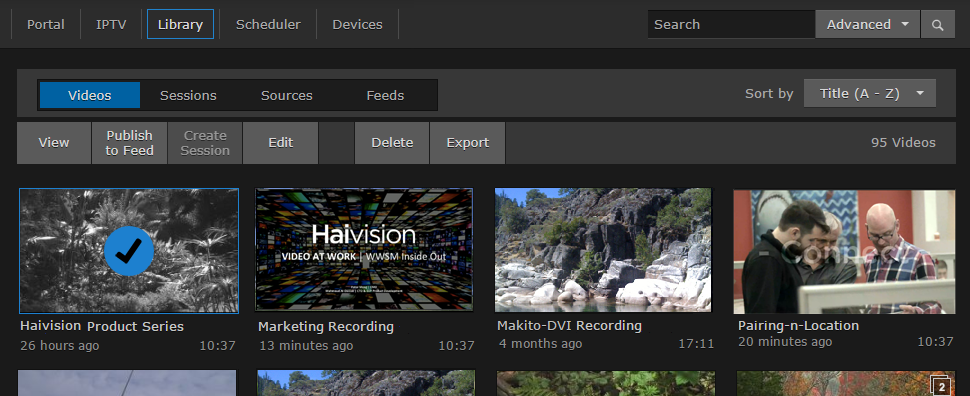This screenshot has height=396, width=970.
Task: Select the Makito-DVI Recording thumbnail
Action: pos(603,250)
